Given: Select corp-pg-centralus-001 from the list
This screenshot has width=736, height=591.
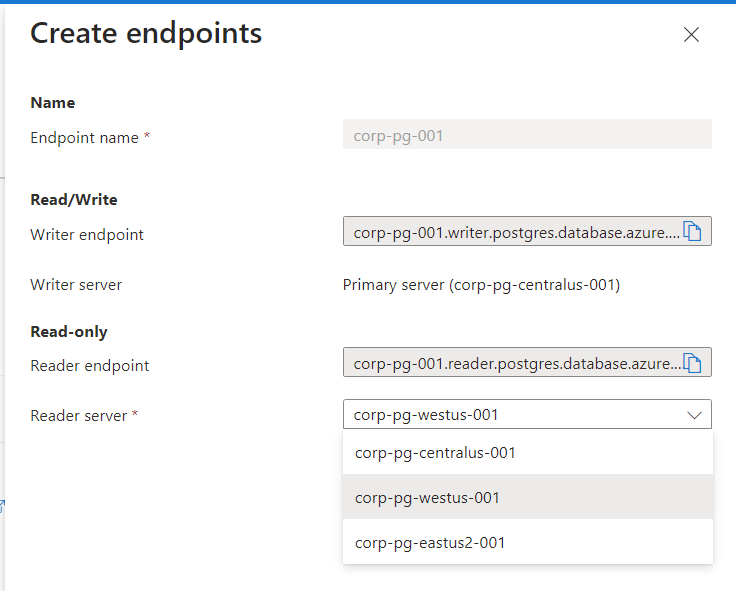Looking at the screenshot, I should coord(528,453).
